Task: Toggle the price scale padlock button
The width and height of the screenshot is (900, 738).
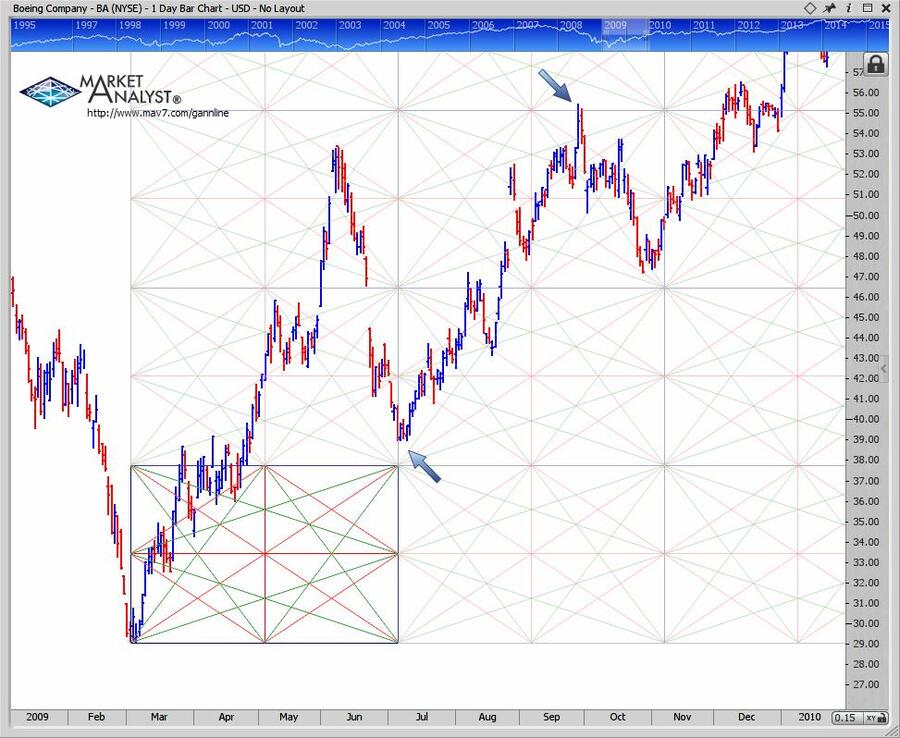Action: pyautogui.click(x=875, y=65)
